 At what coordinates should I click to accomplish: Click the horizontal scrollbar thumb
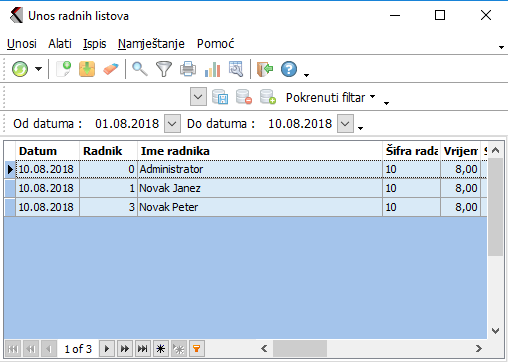(300, 349)
